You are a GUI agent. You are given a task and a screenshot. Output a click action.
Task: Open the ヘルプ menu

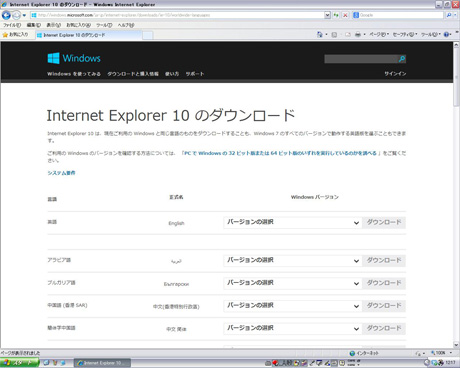(126, 25)
